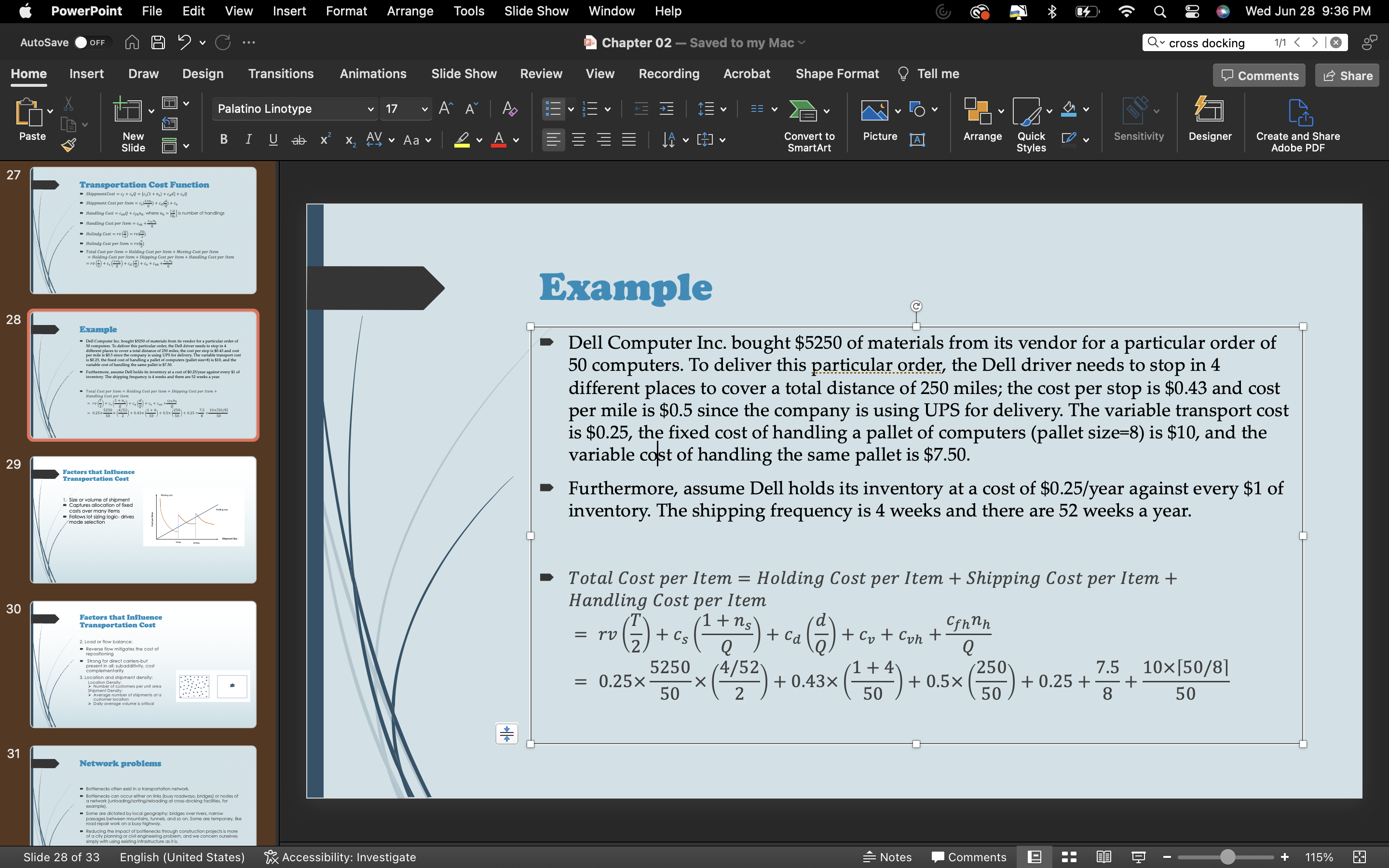1389x868 pixels.
Task: Toggle Strikethrough formatting
Action: (299, 139)
